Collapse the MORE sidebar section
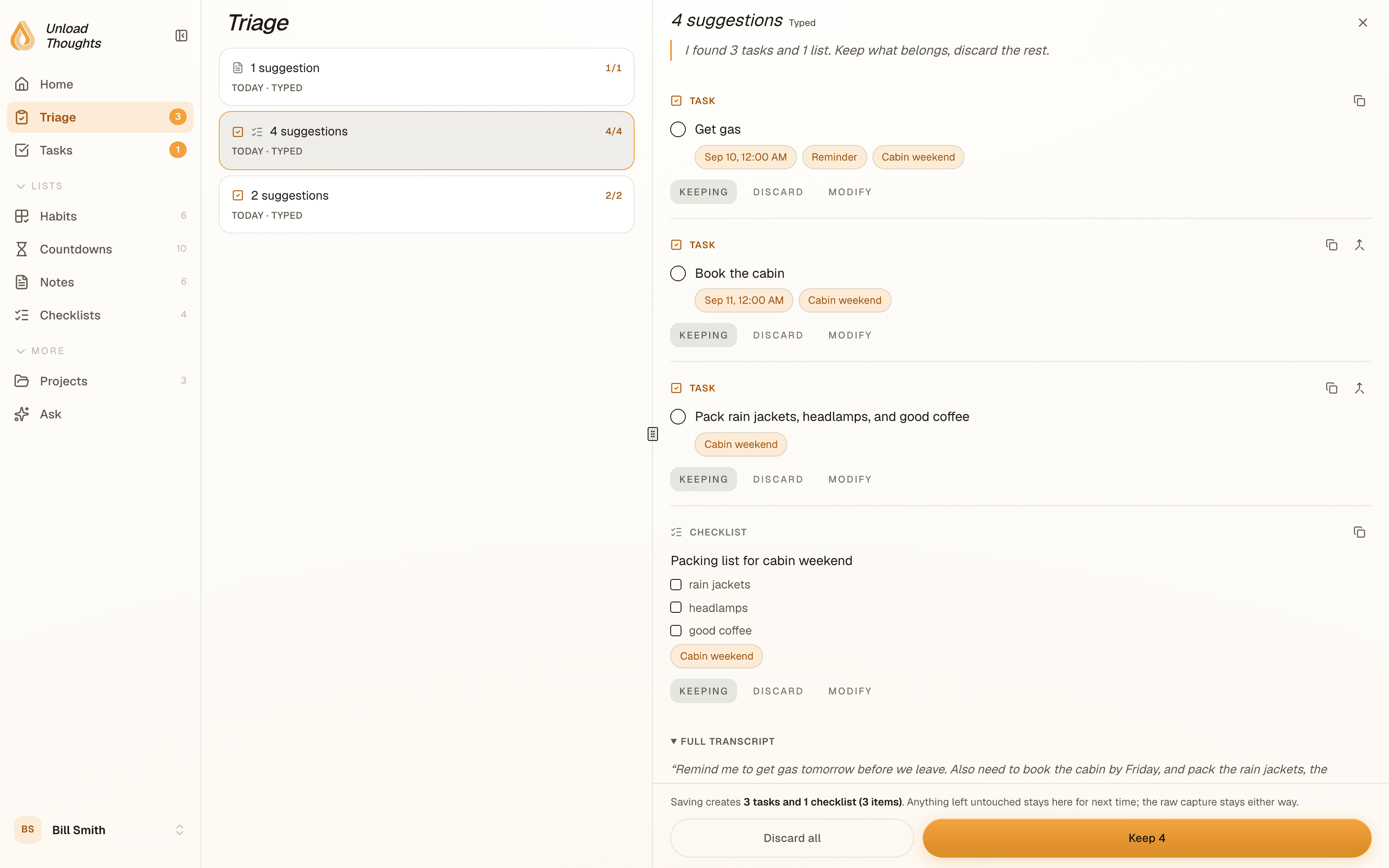The height and width of the screenshot is (868, 1389). click(40, 351)
